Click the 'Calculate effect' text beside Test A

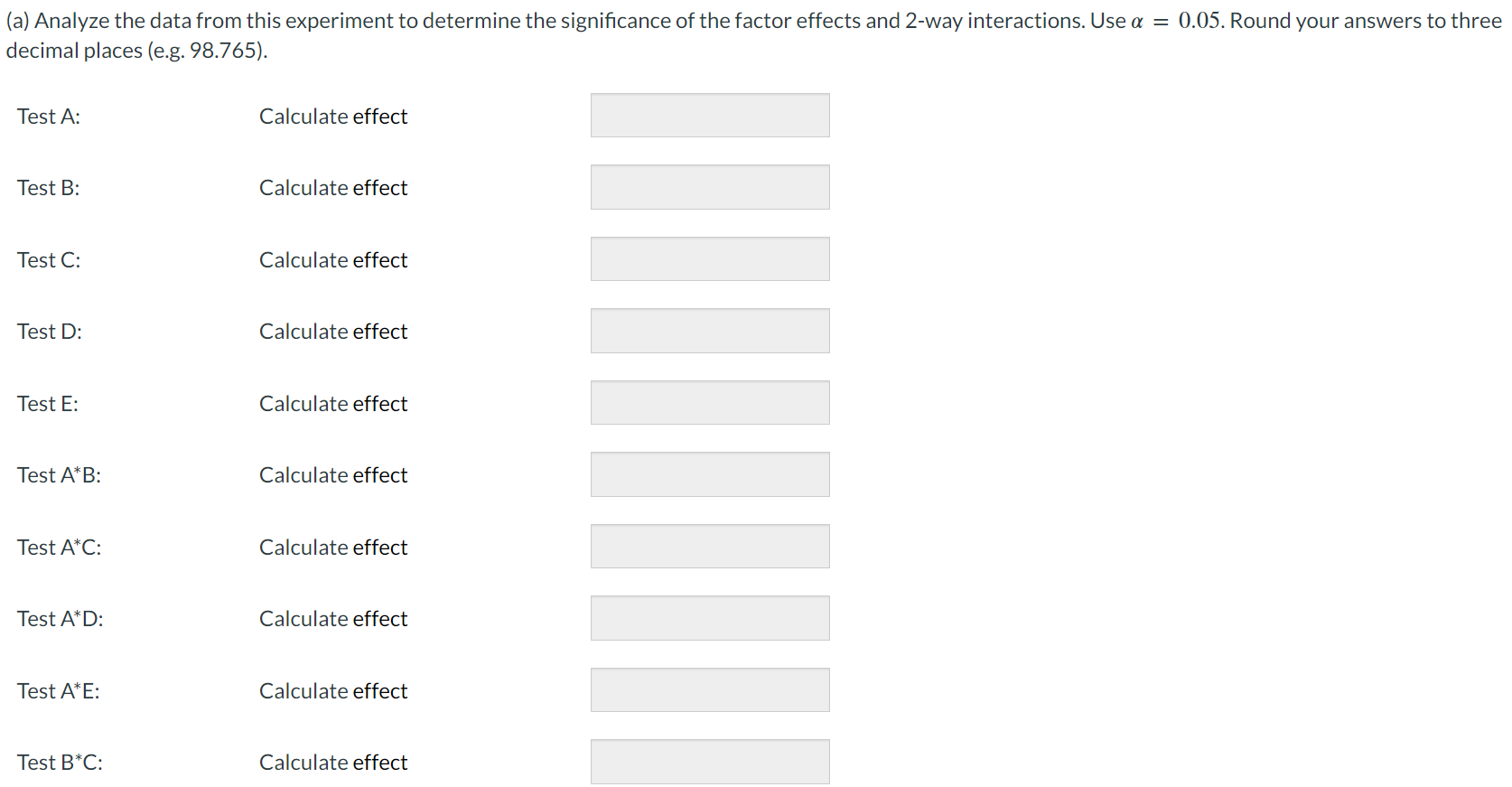[333, 117]
